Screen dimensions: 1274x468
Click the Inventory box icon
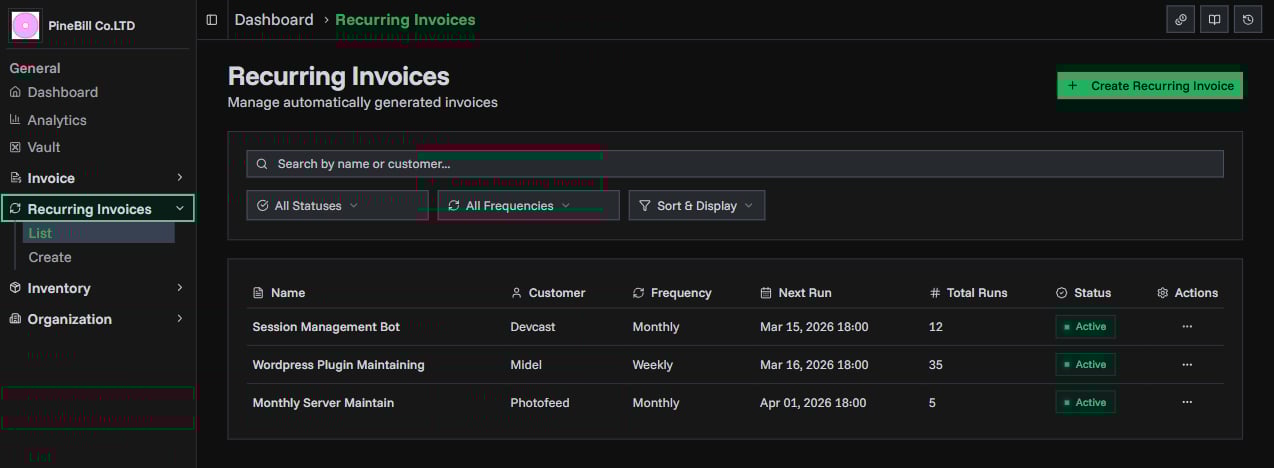point(15,288)
